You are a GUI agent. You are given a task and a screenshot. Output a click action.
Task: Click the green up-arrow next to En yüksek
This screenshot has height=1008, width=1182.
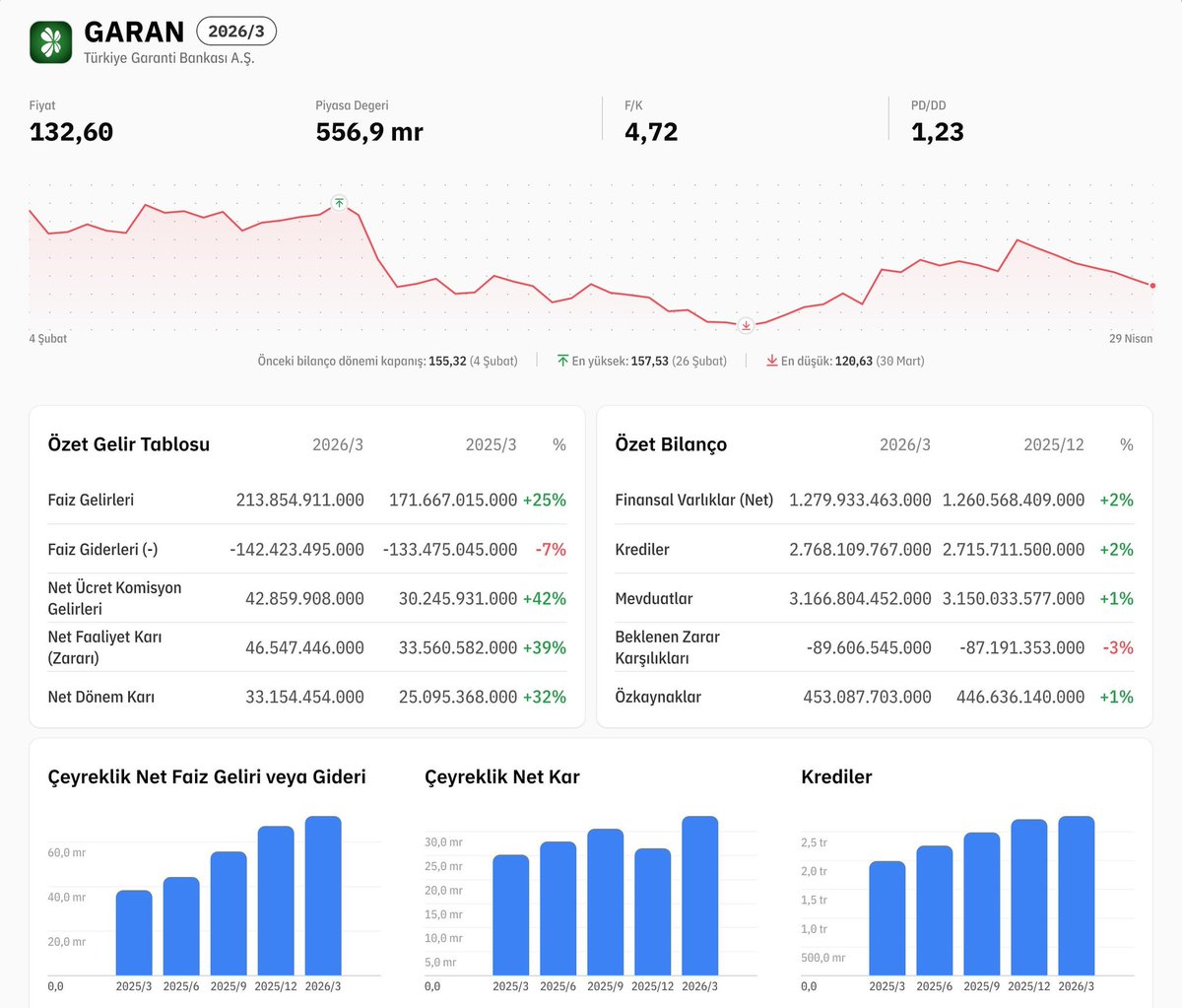(562, 361)
